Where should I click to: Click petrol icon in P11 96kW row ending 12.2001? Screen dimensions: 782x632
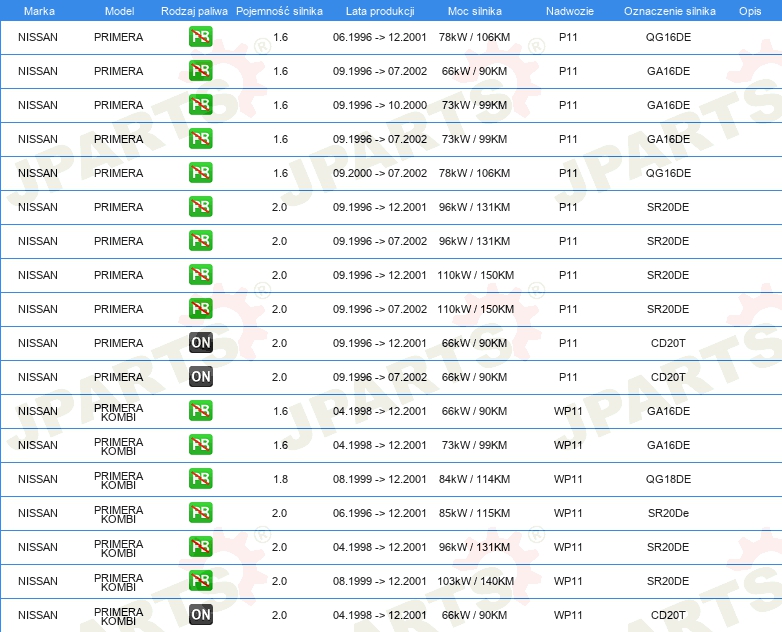[200, 207]
